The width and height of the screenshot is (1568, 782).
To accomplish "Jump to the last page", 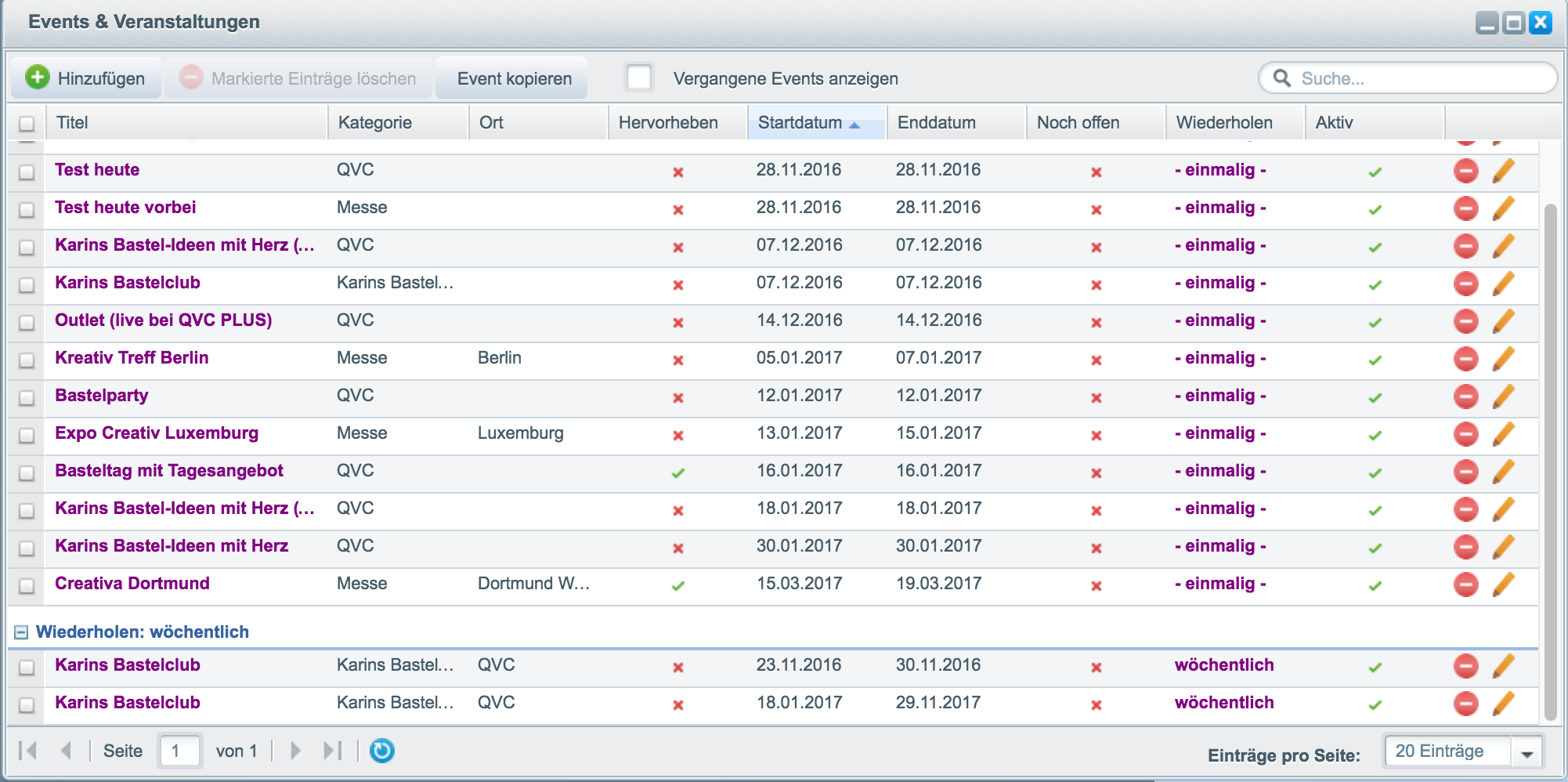I will pos(333,751).
